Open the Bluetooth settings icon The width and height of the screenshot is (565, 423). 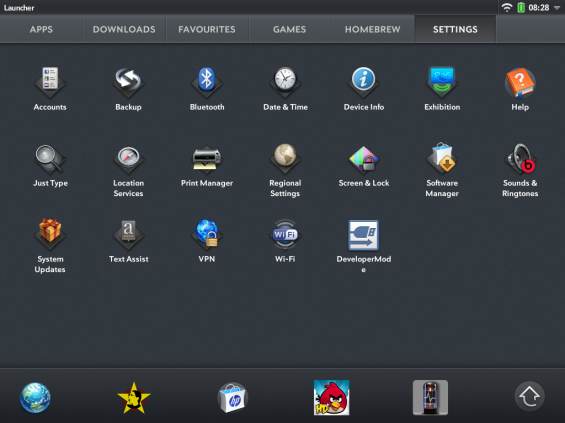[x=207, y=83]
